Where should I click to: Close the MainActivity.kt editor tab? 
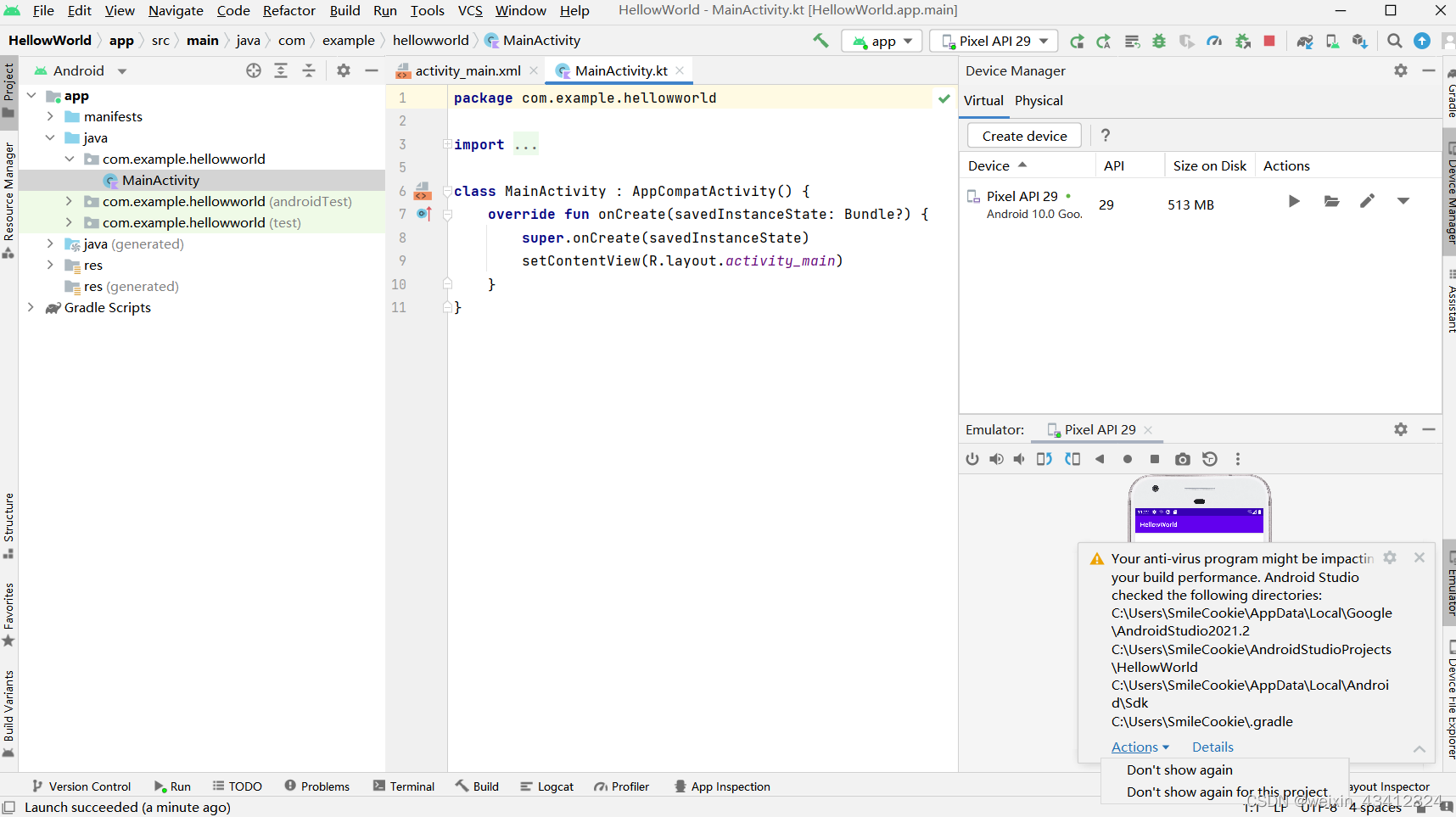tap(680, 70)
